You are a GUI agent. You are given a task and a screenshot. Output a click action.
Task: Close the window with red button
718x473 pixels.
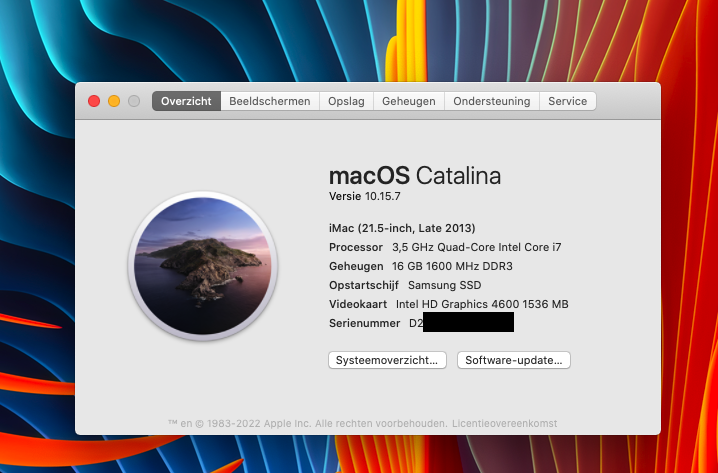tap(94, 101)
